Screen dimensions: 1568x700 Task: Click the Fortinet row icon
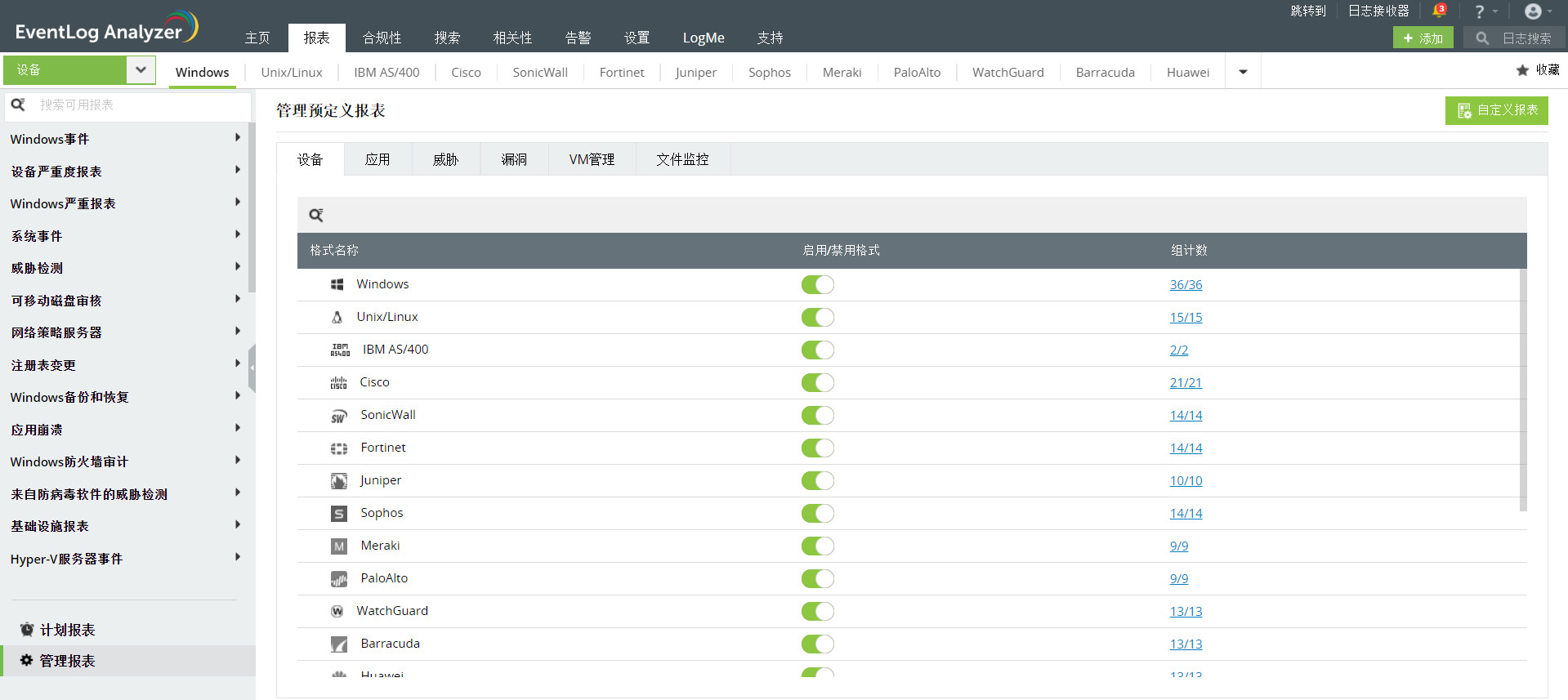point(339,448)
